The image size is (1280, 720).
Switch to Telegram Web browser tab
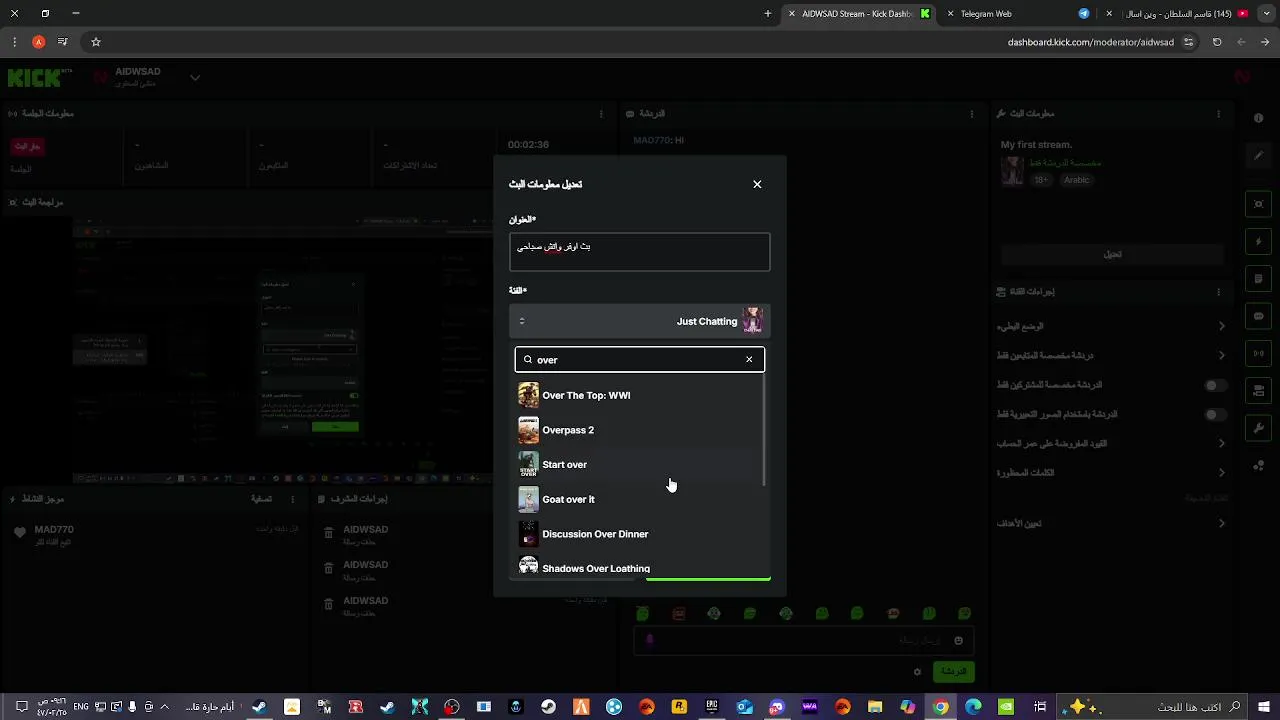(x=1024, y=14)
